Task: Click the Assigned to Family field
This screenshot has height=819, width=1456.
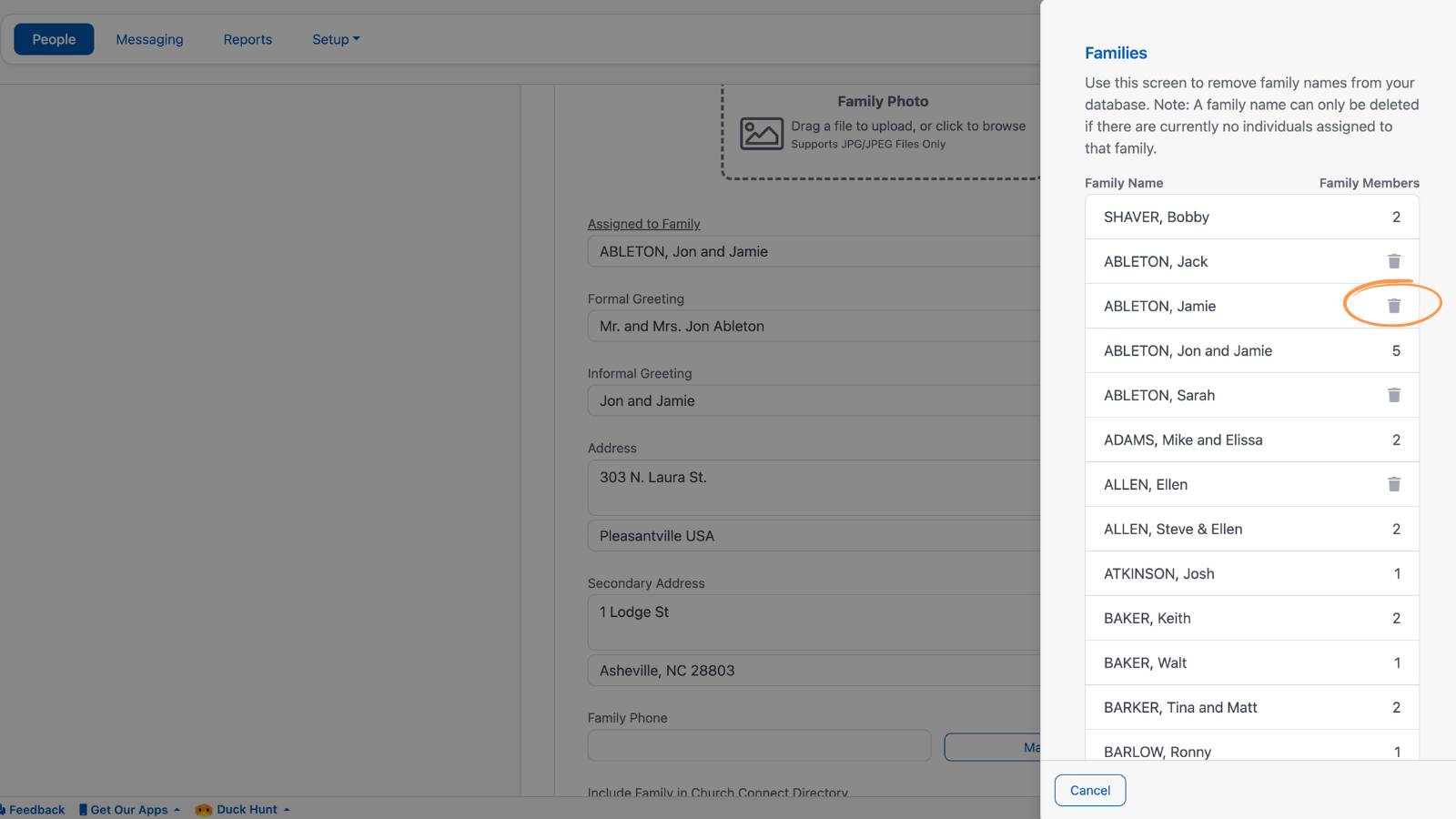Action: (814, 251)
